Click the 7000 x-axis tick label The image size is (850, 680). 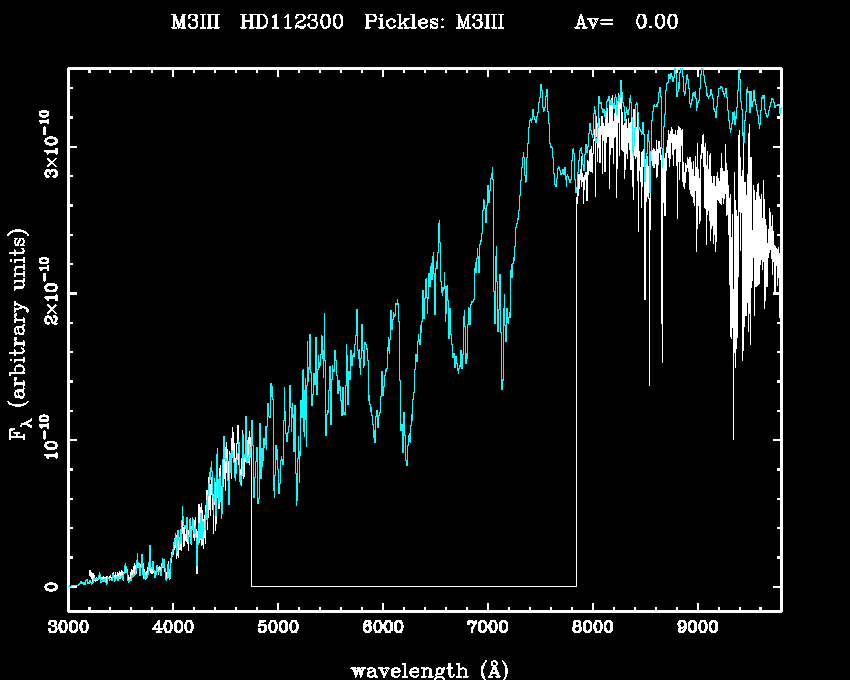[487, 628]
